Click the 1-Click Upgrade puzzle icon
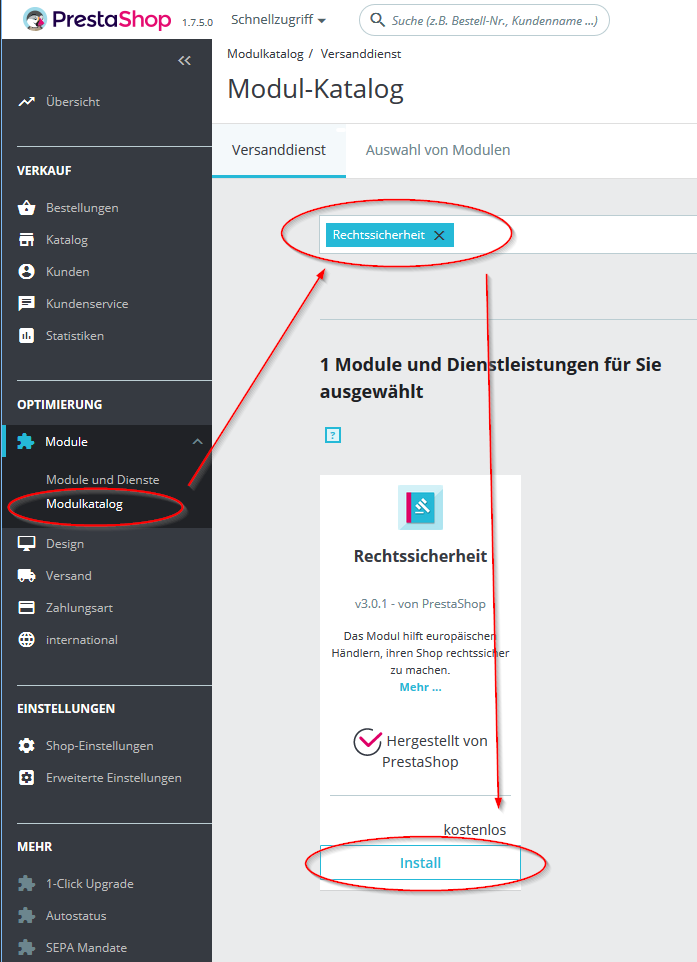 [x=26, y=883]
